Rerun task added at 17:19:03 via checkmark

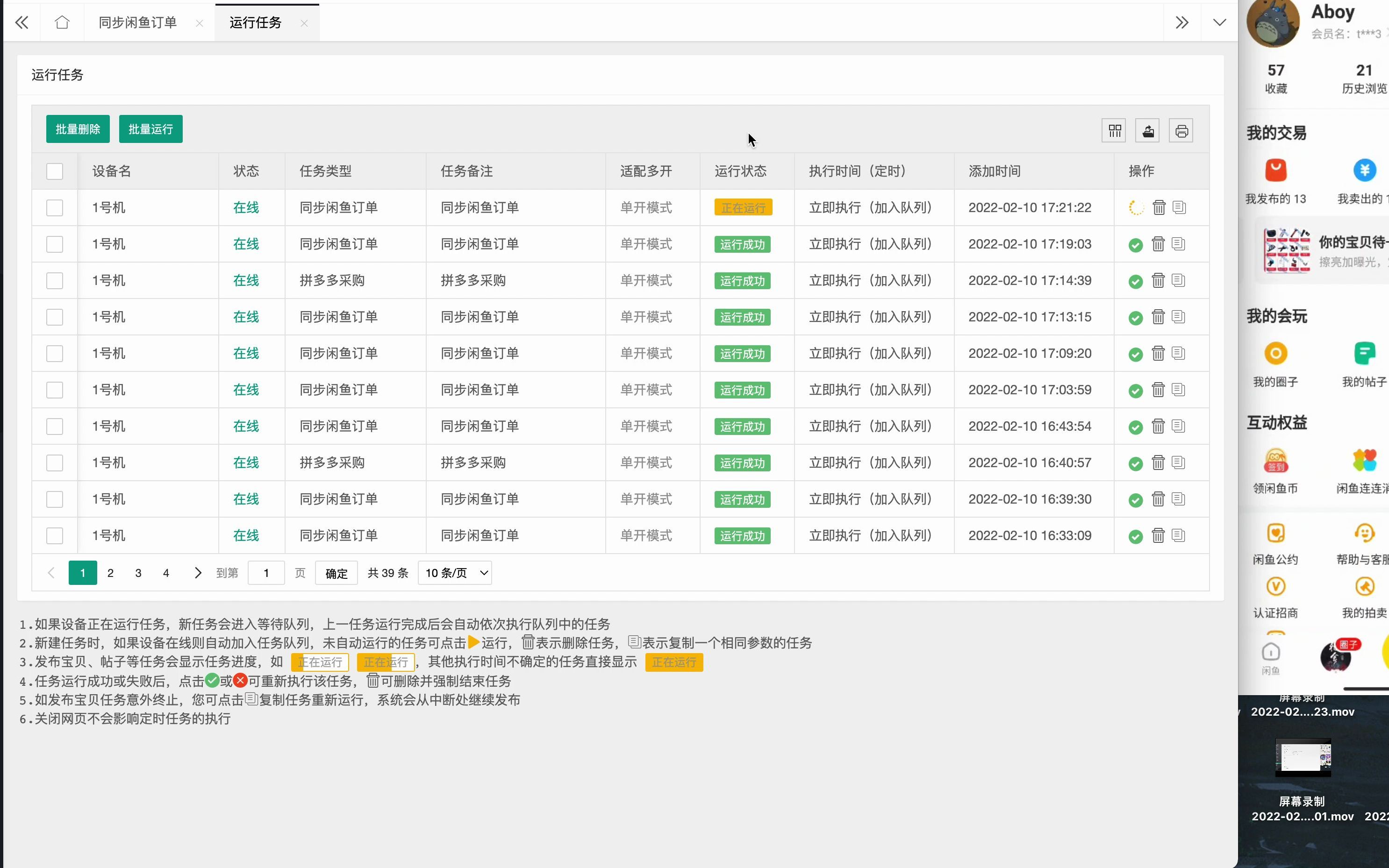(1135, 245)
